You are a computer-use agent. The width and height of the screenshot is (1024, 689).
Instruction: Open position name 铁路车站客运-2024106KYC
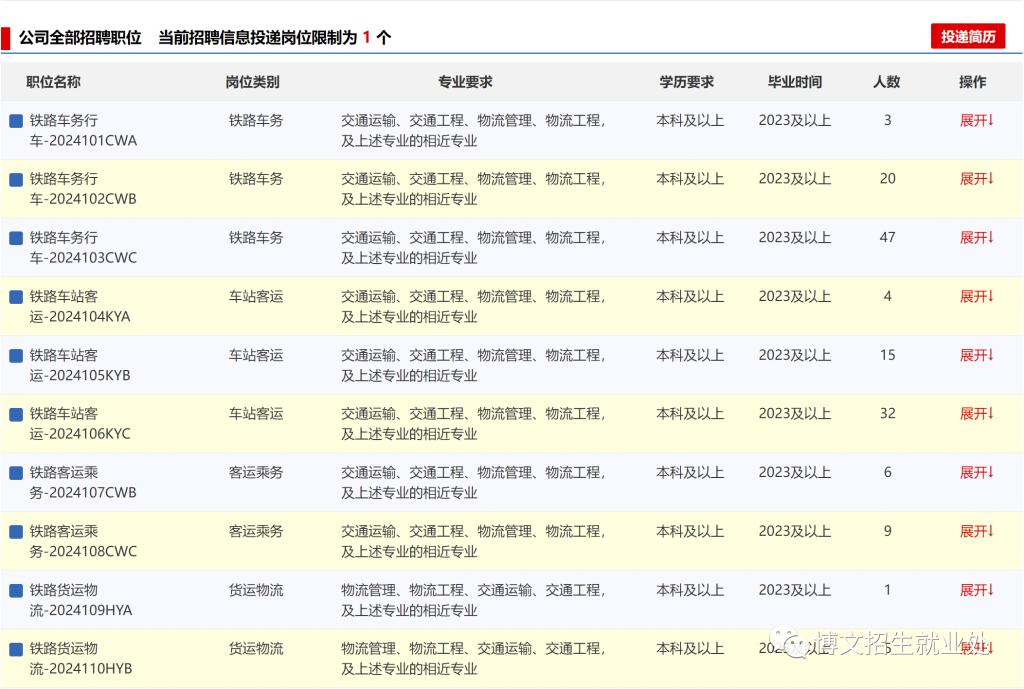79,424
